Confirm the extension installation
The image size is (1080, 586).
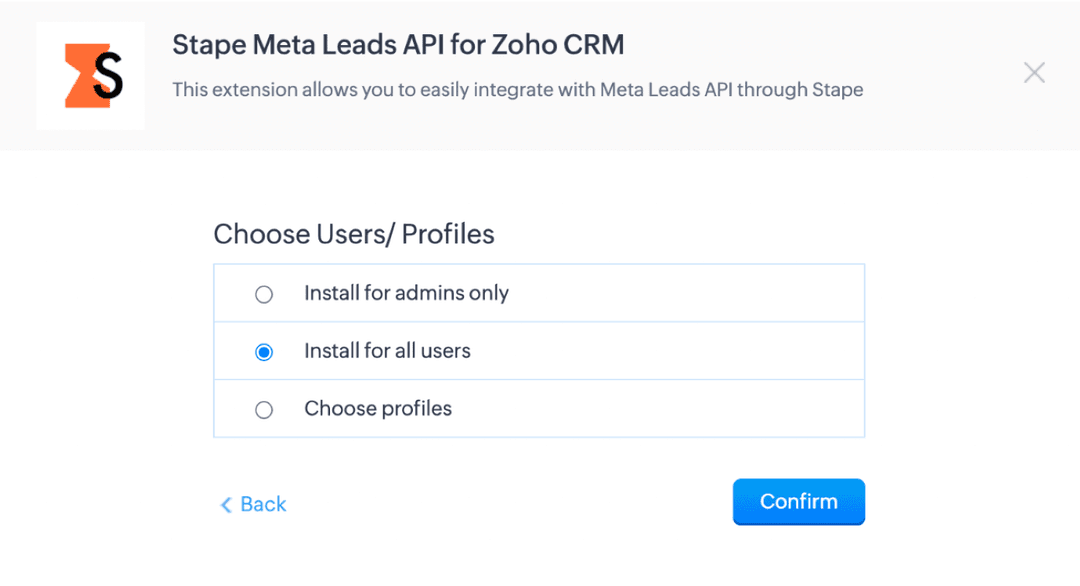(x=798, y=501)
